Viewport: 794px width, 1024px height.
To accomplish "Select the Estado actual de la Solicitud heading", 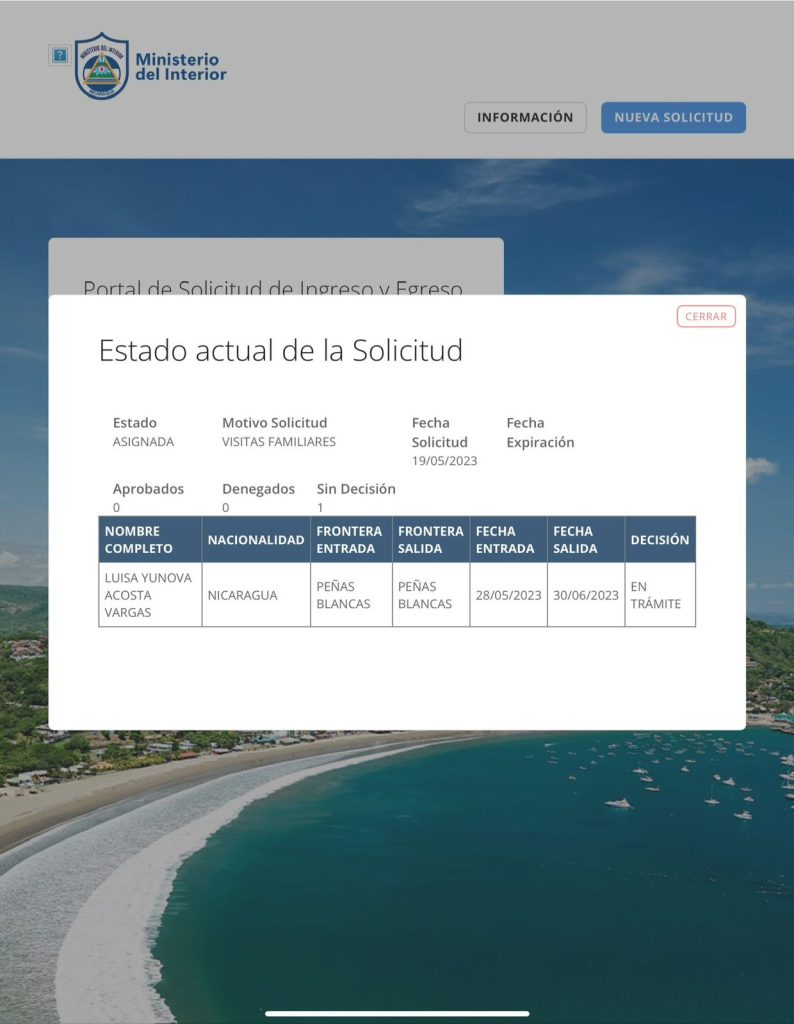I will coord(281,350).
